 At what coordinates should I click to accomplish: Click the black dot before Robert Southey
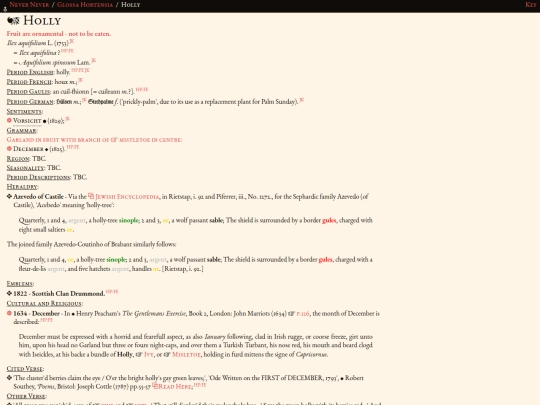[x=342, y=378]
